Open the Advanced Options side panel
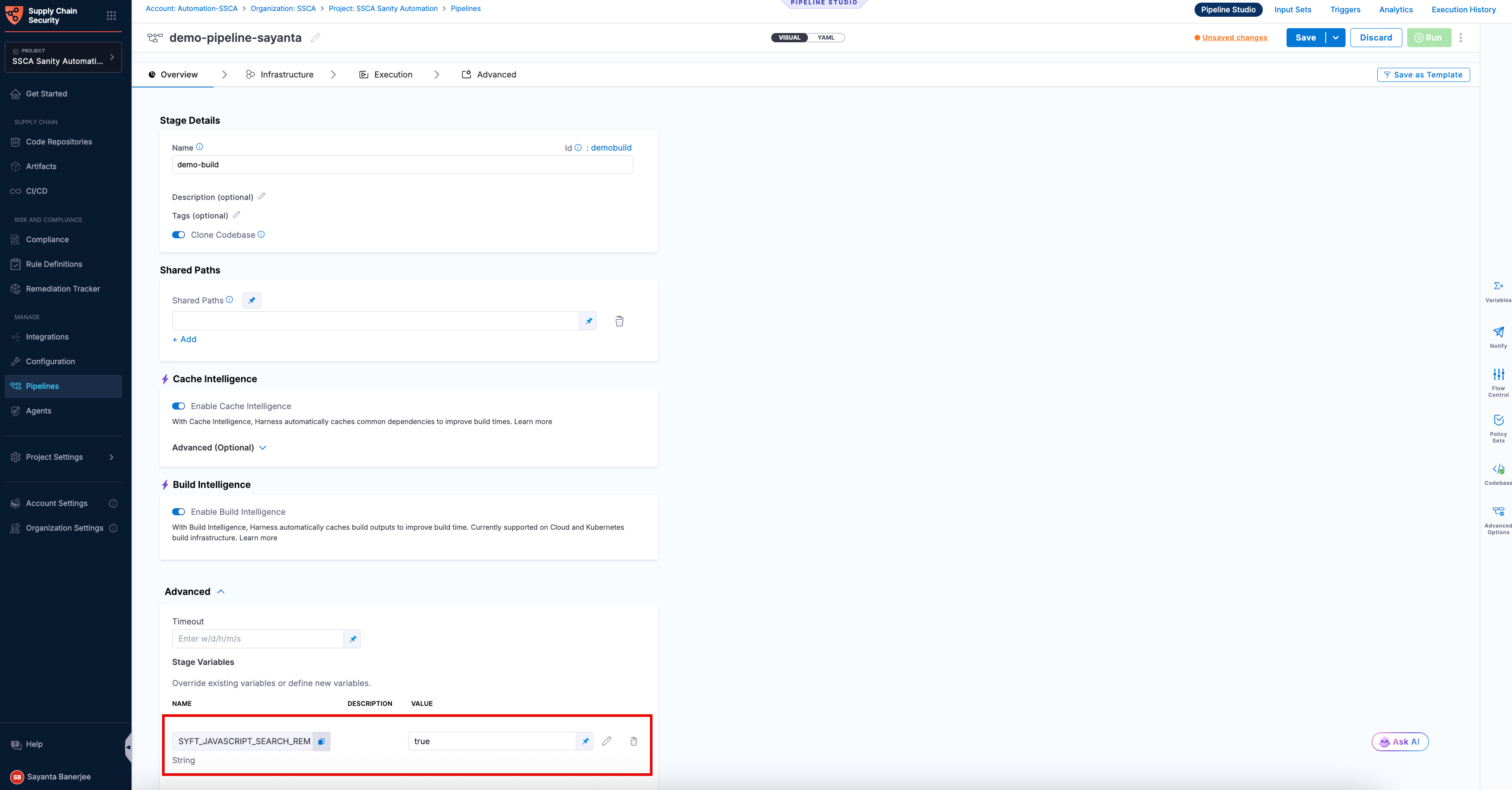 coord(1498,520)
